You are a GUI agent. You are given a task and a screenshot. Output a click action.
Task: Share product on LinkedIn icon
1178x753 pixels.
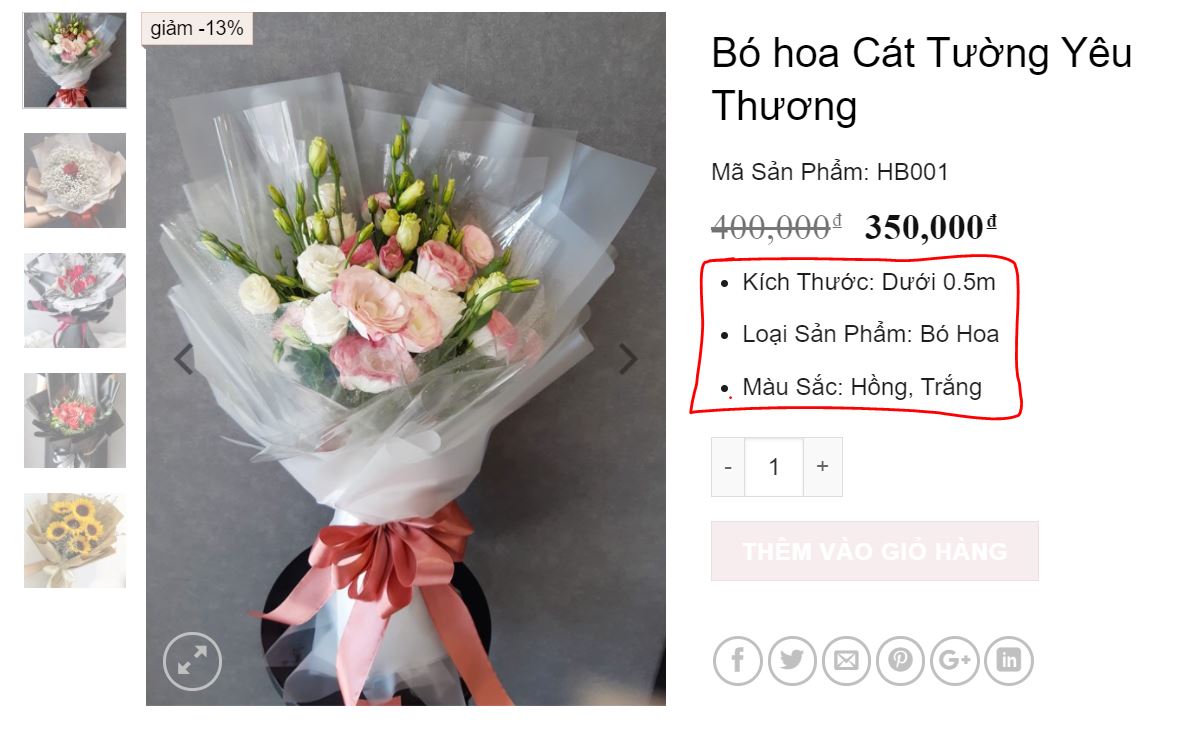(1009, 661)
